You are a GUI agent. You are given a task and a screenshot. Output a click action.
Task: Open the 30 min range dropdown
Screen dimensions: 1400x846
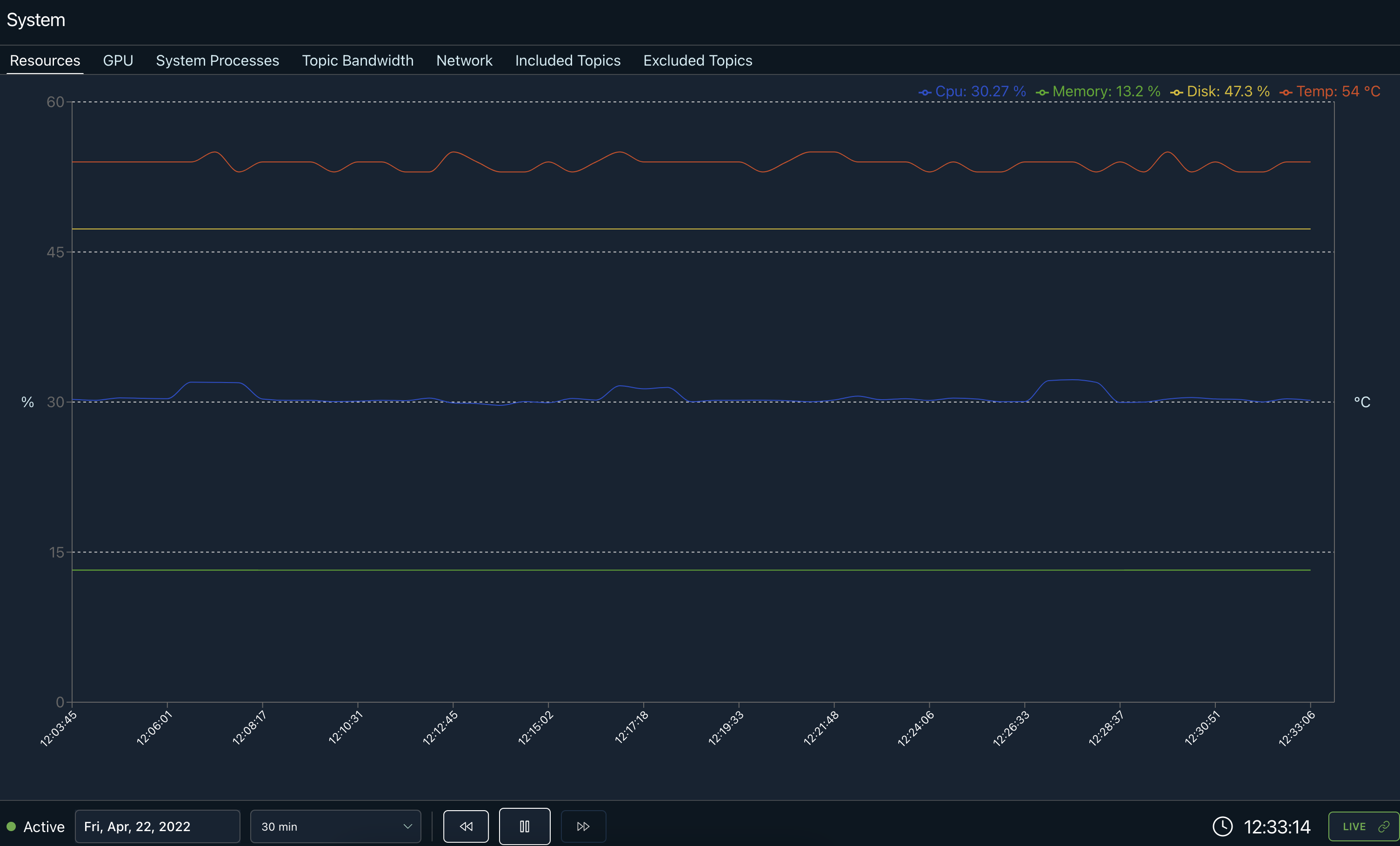pyautogui.click(x=335, y=826)
